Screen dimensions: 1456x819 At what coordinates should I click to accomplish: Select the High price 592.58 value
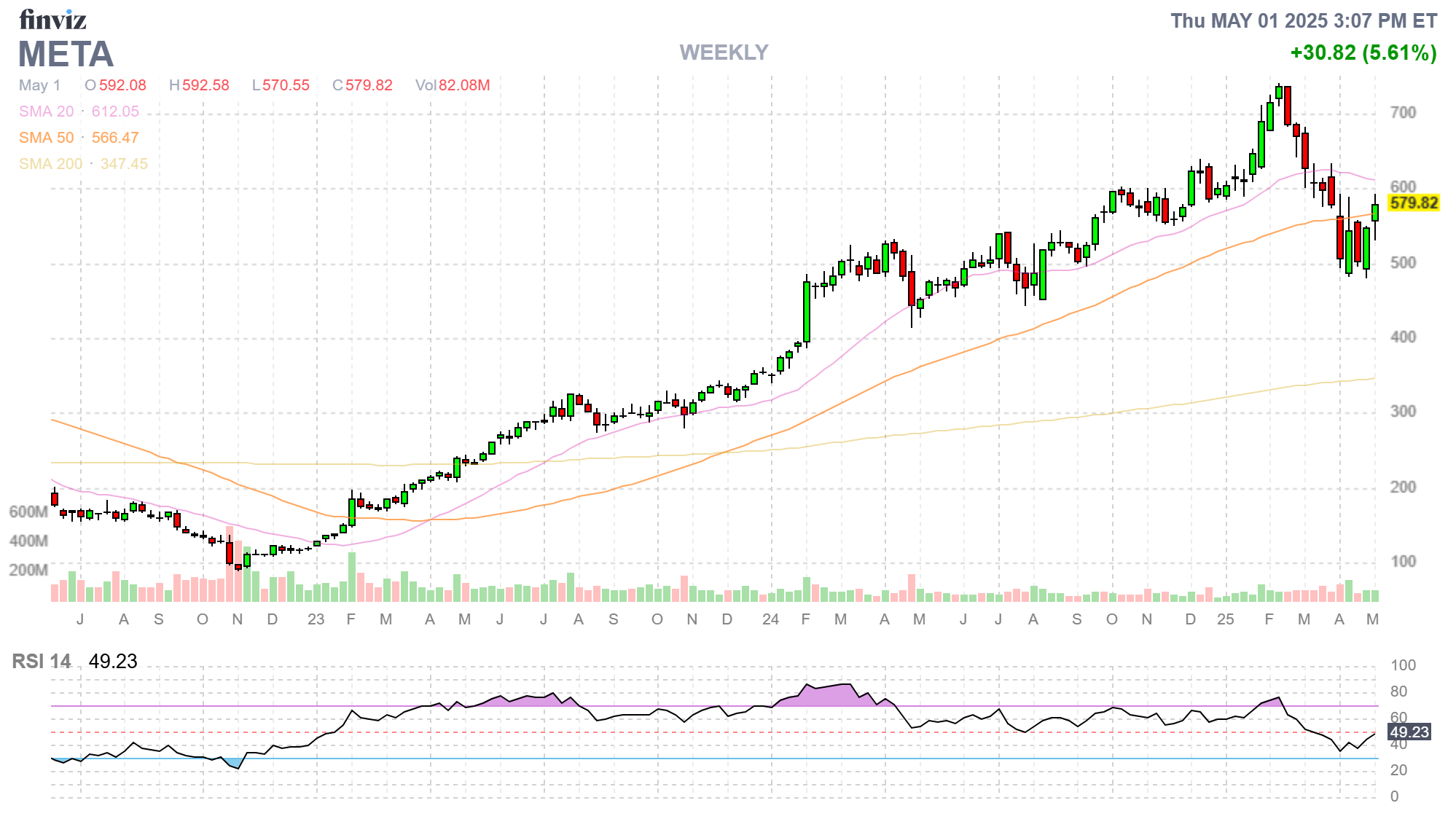[206, 85]
